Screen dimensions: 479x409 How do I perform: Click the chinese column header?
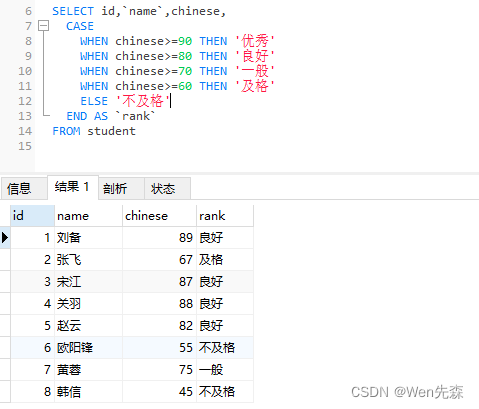coord(159,216)
